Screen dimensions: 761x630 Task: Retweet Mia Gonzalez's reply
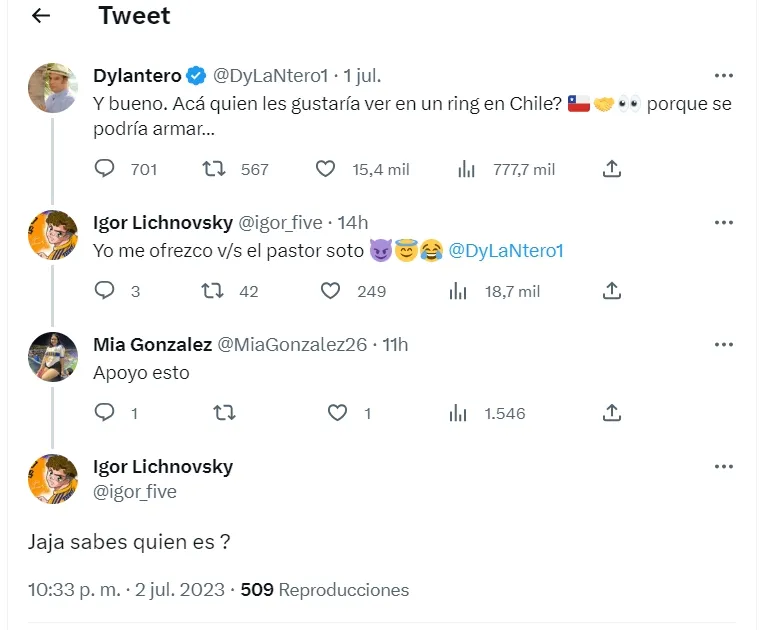coord(224,413)
